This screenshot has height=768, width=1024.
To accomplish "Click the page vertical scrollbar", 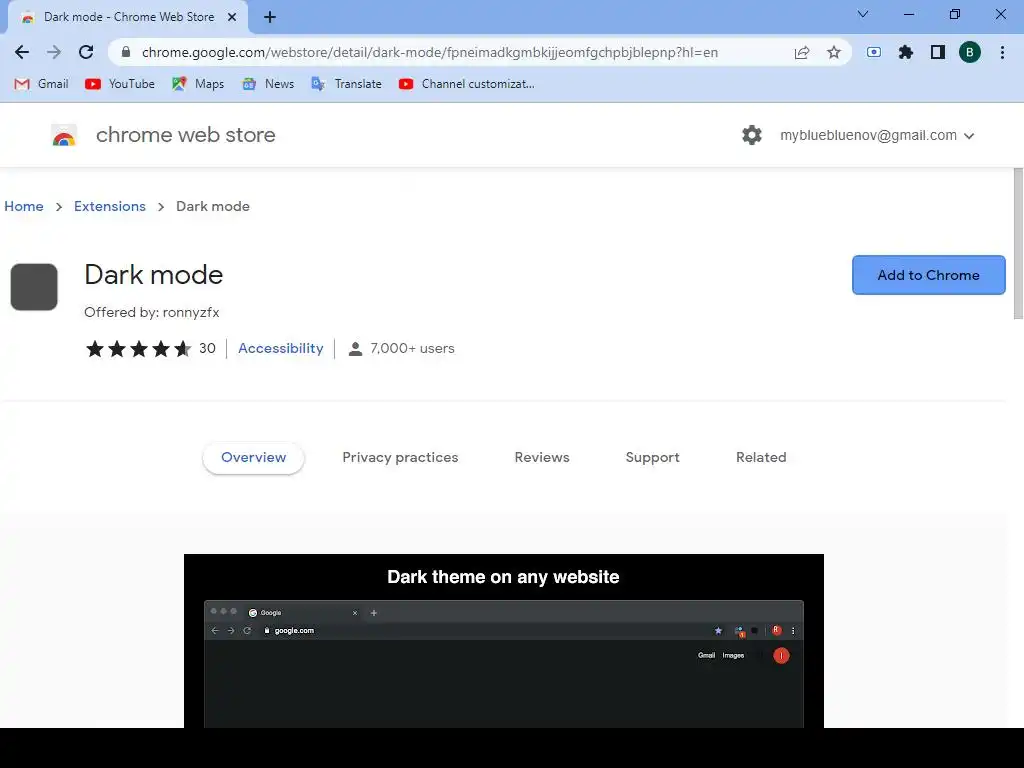I will pos(1018,244).
